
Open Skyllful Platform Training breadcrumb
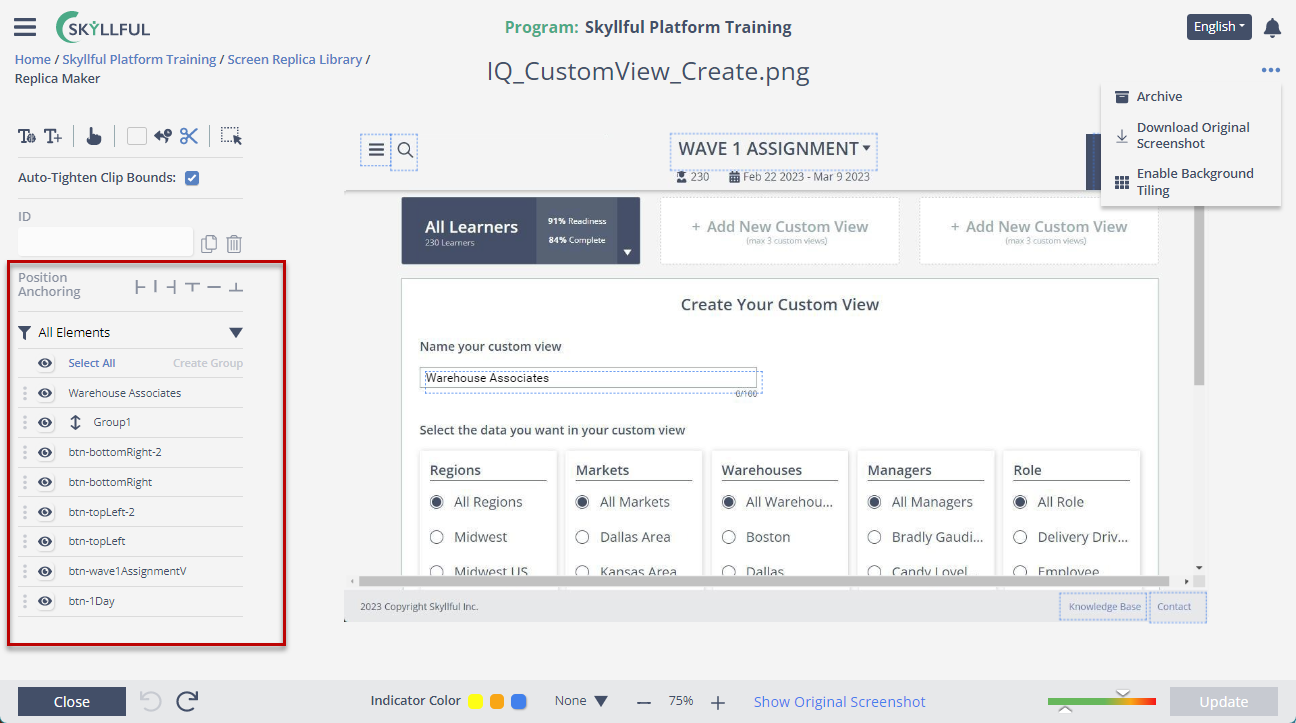coord(139,59)
